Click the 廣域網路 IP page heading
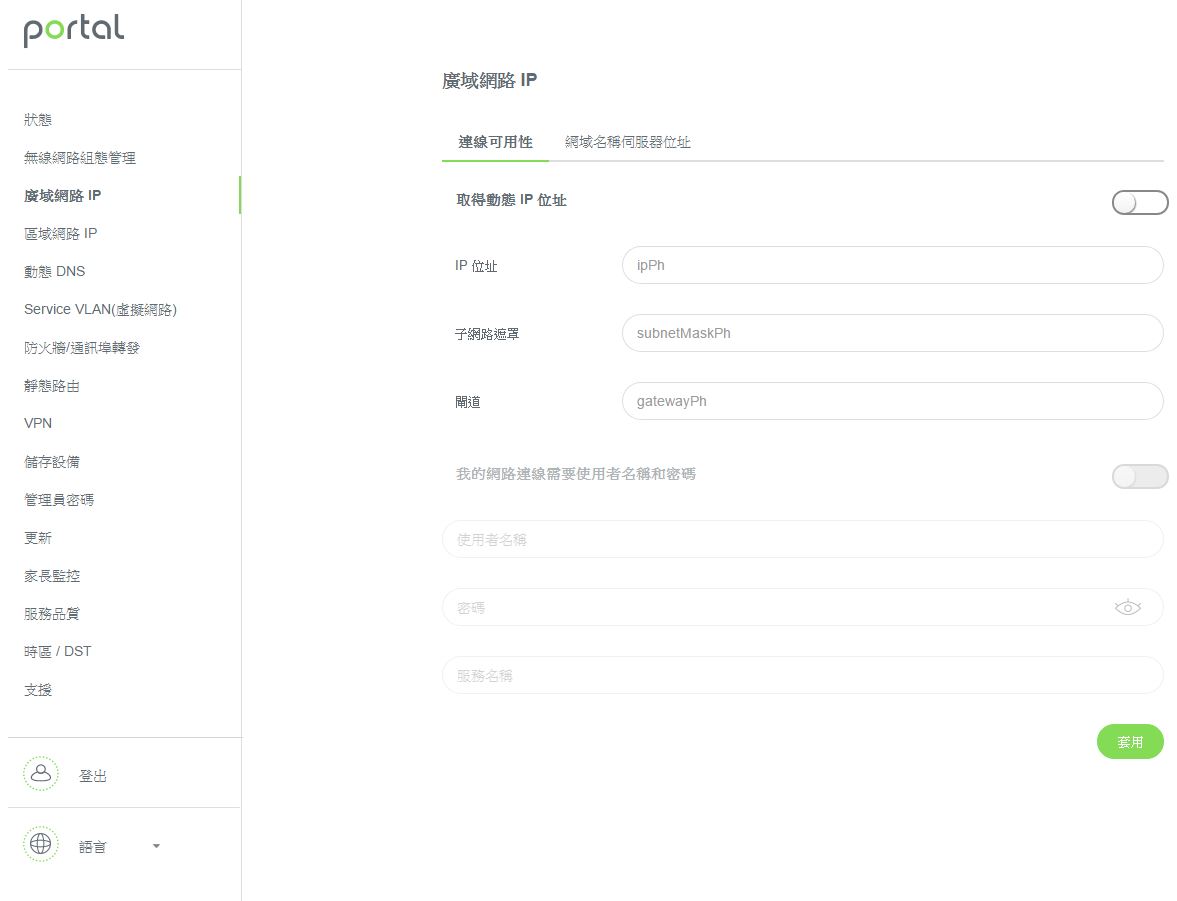Screen dimensions: 1177x901 (489, 80)
